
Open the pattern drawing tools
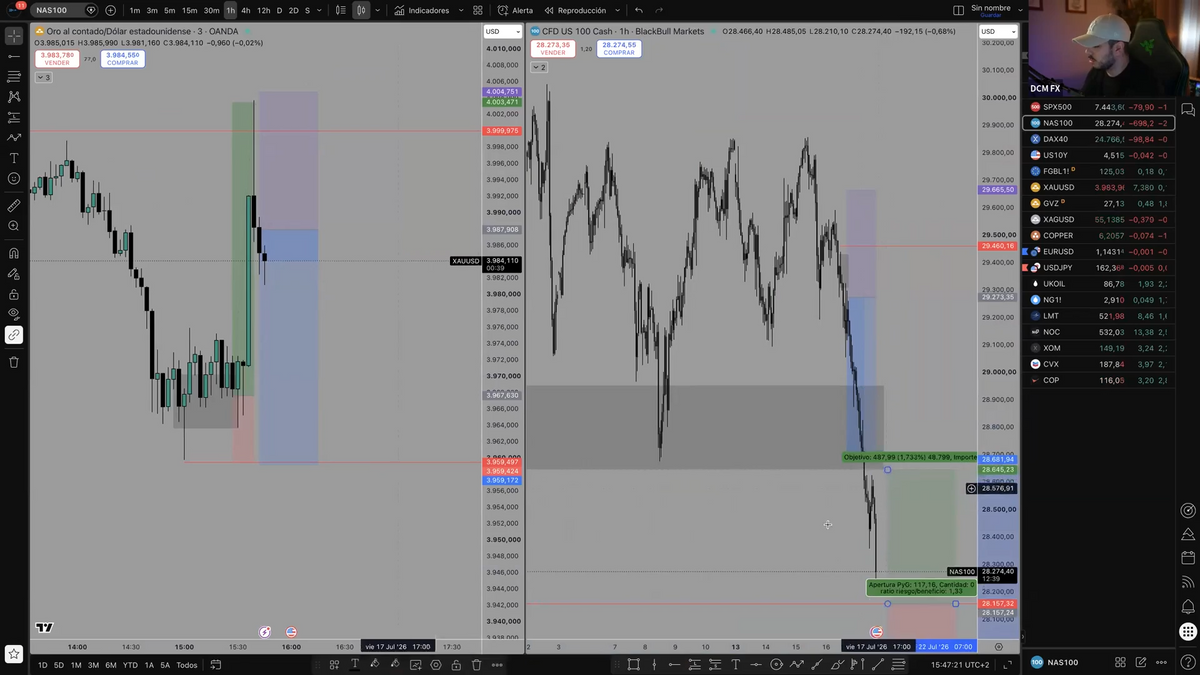click(x=14, y=97)
